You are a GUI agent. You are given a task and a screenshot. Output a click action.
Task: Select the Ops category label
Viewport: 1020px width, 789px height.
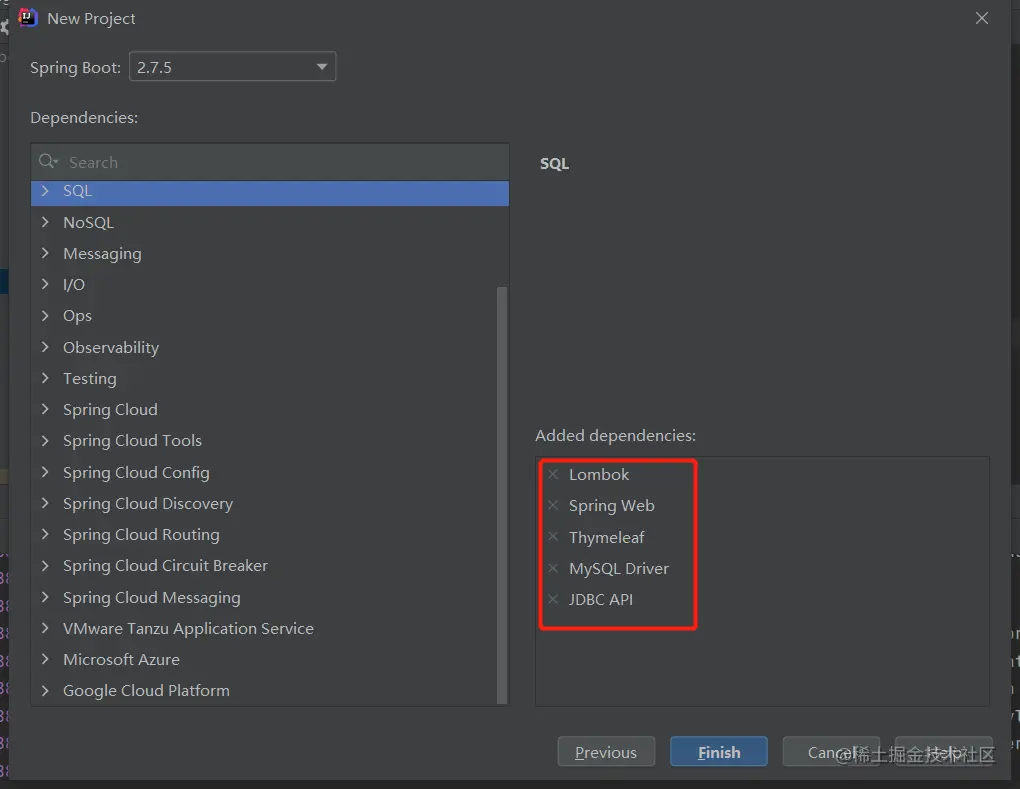tap(77, 316)
